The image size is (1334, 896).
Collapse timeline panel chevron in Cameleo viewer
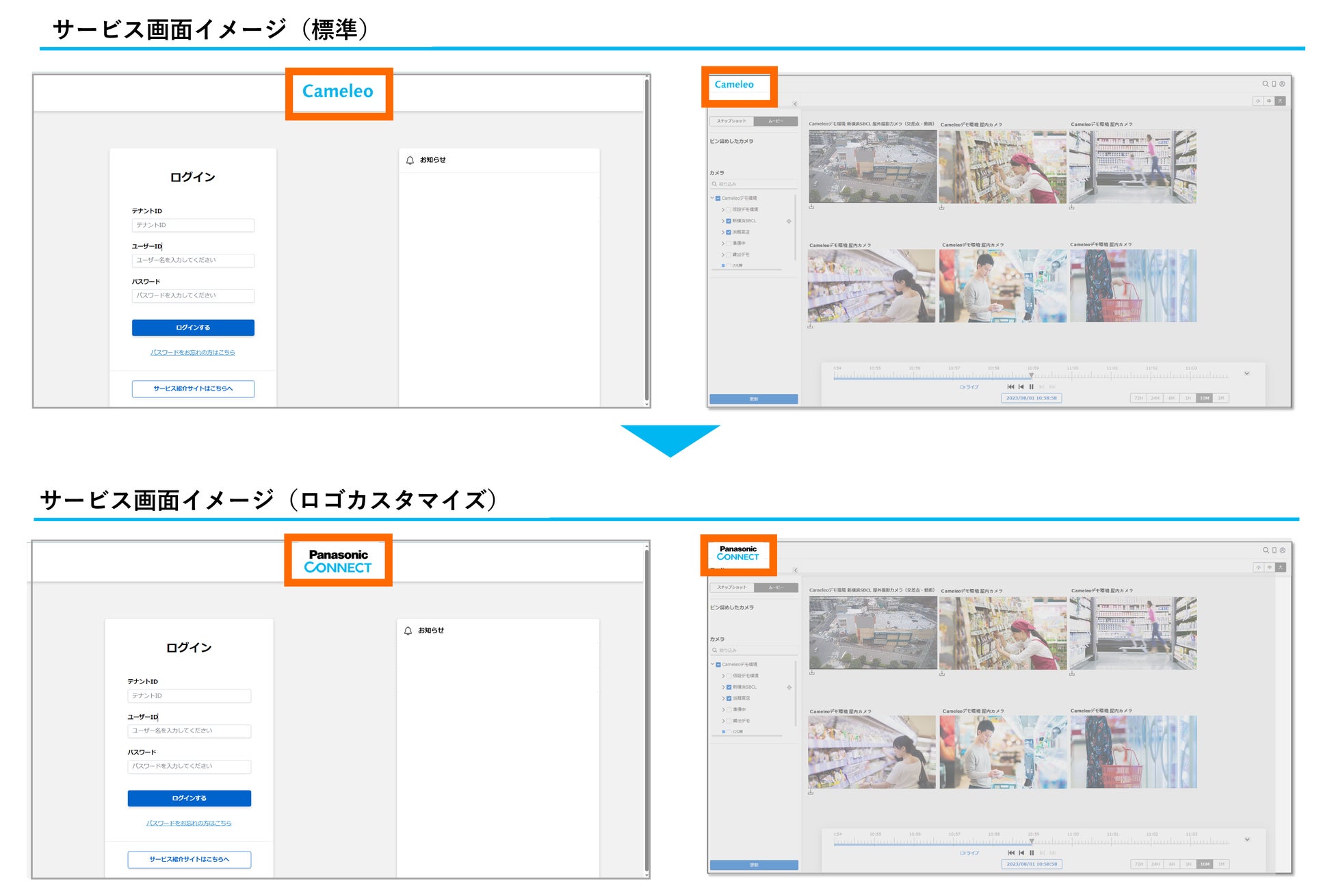(x=1246, y=373)
